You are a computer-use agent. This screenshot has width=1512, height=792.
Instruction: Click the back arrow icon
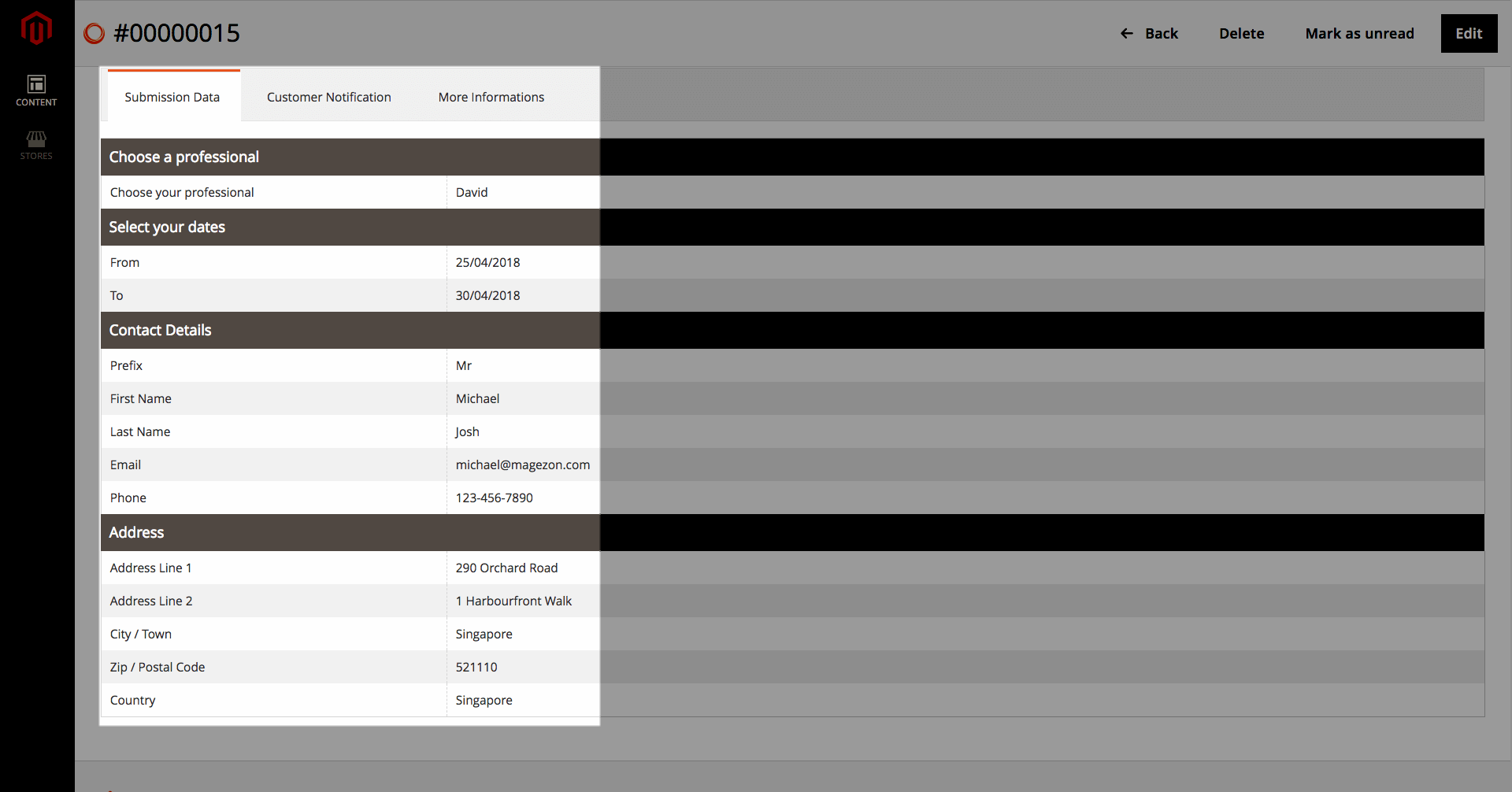pos(1126,33)
